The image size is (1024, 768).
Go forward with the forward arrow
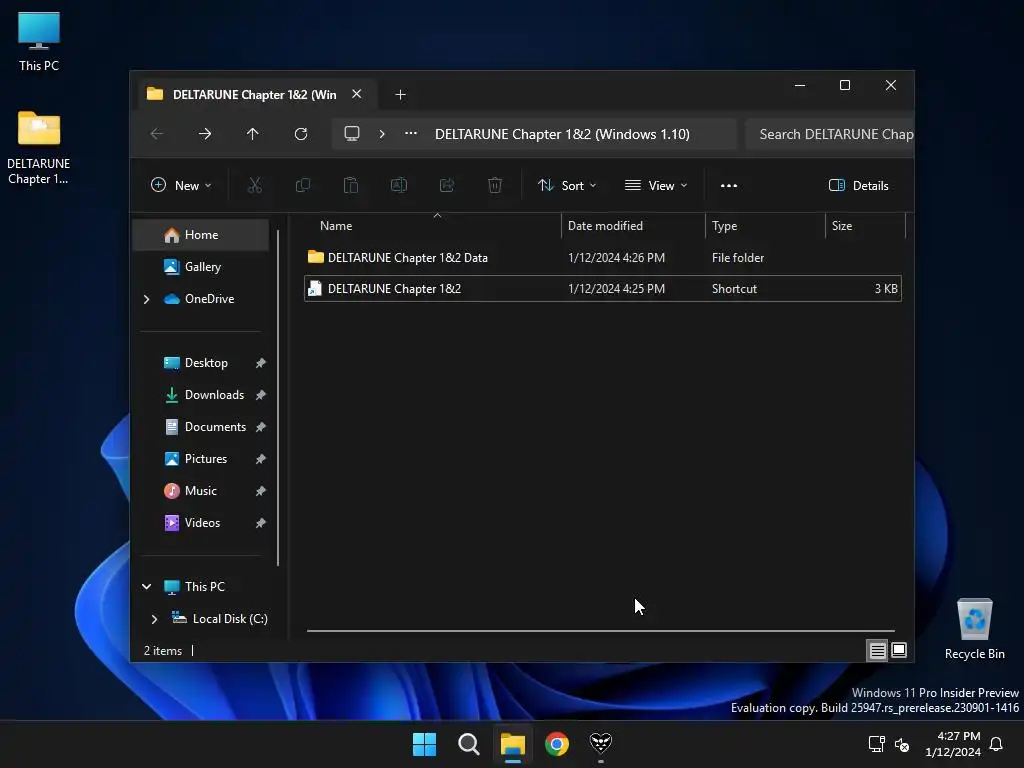205,134
